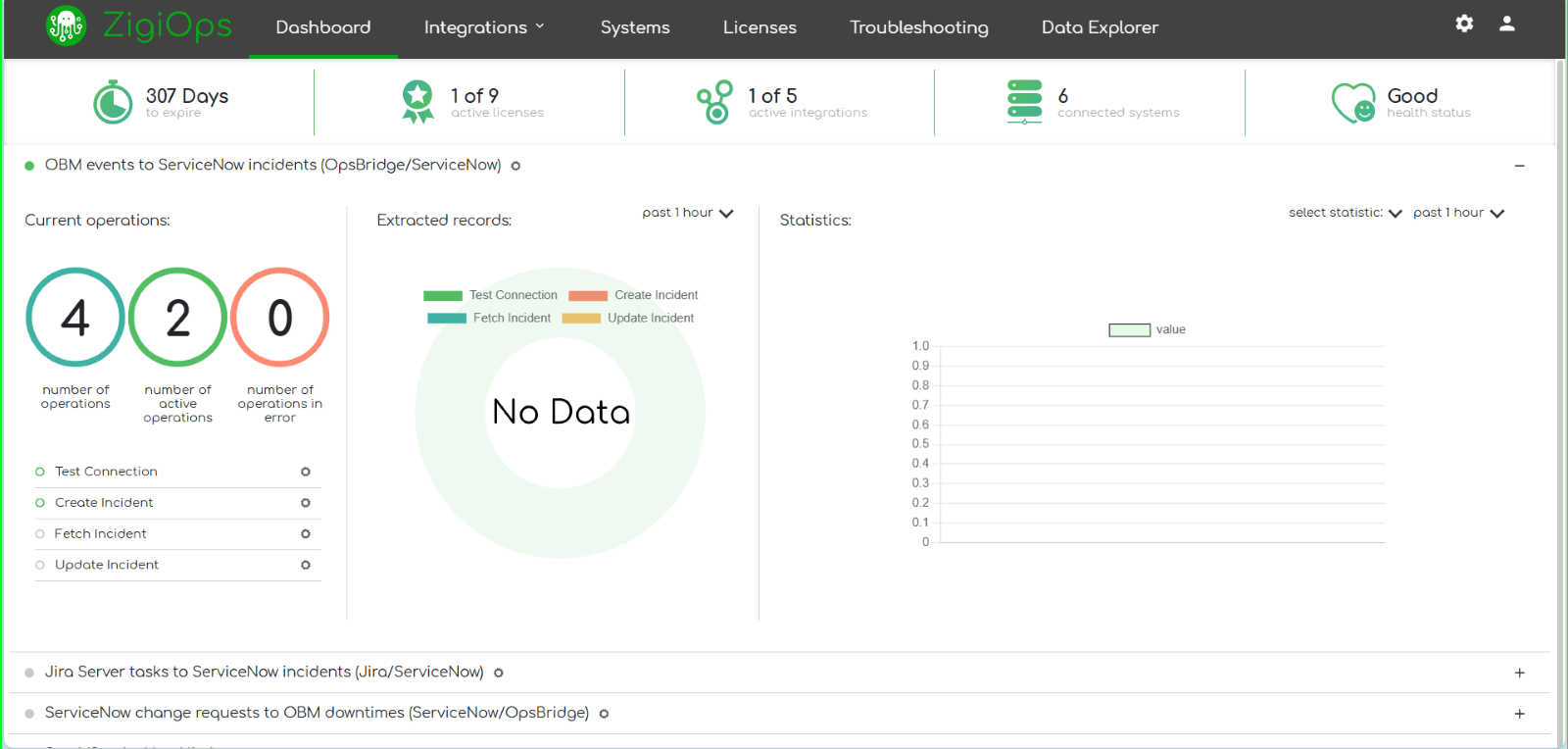Open Extracted records past 1 hour dropdown
The image size is (1568, 749).
coord(687,213)
